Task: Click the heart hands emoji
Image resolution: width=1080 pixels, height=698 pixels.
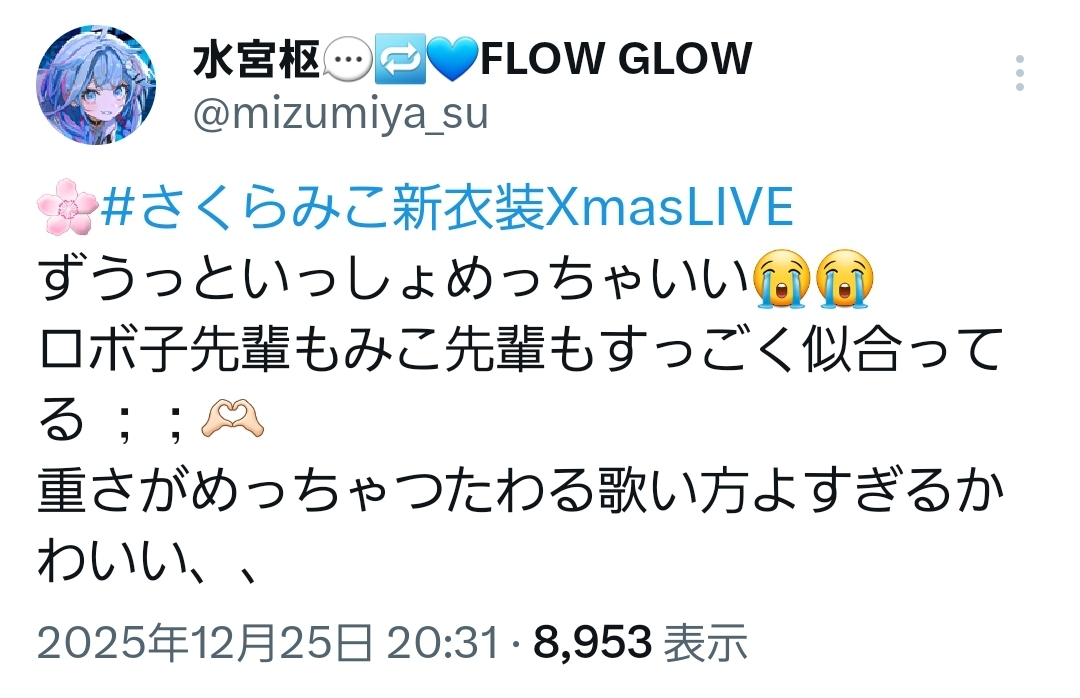Action: (232, 420)
